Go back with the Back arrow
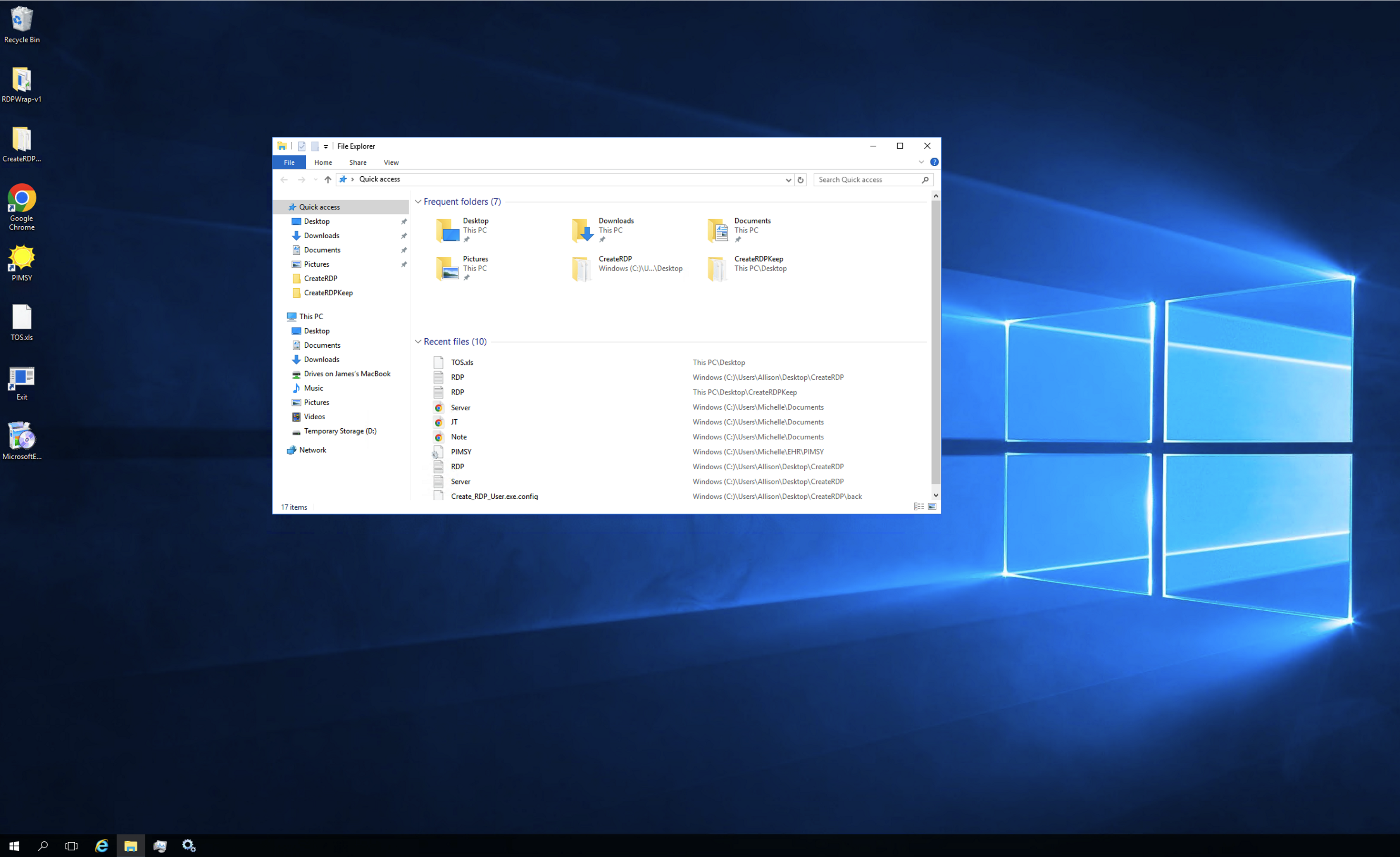This screenshot has height=857, width=1400. click(x=284, y=180)
